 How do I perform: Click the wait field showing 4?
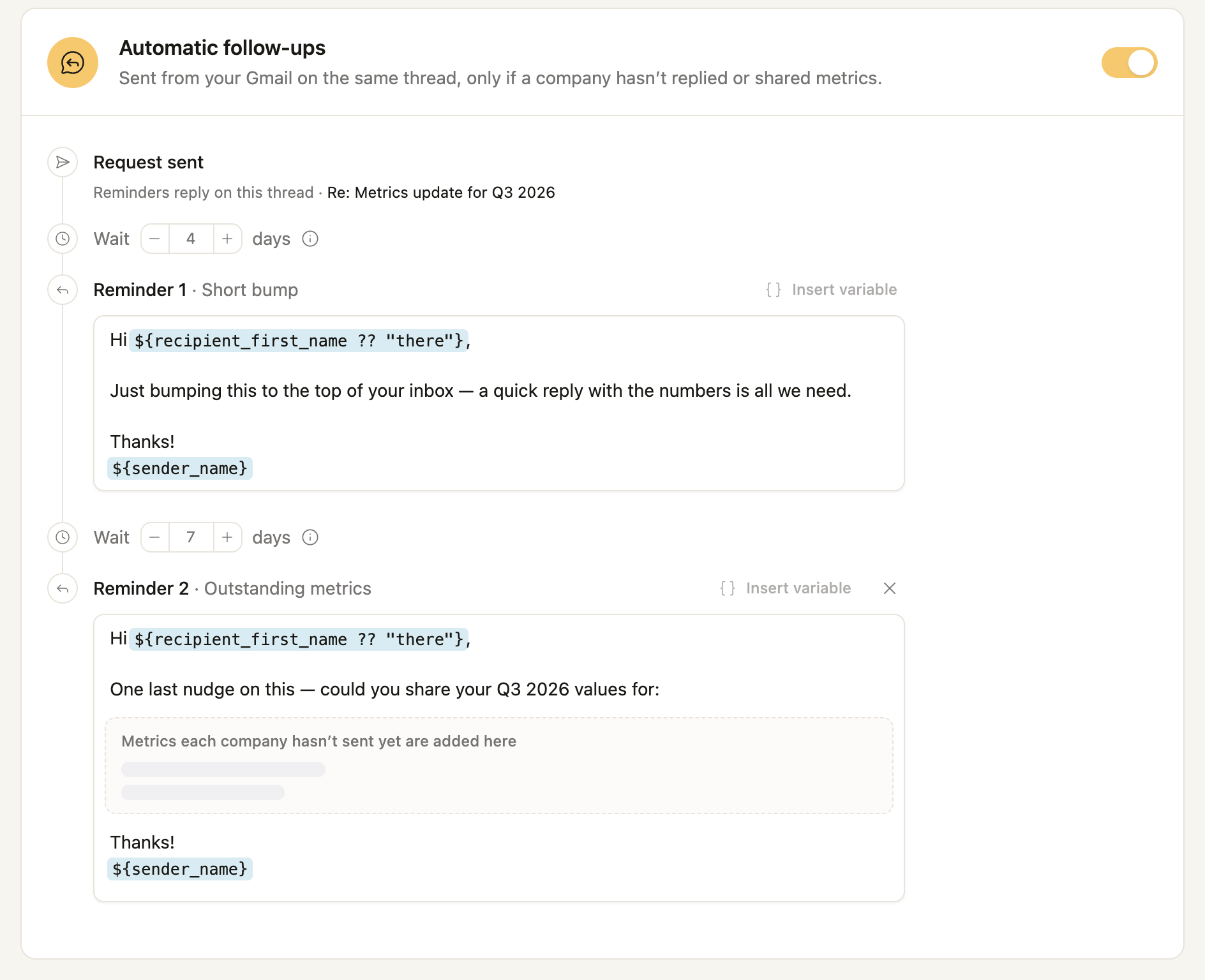[191, 239]
